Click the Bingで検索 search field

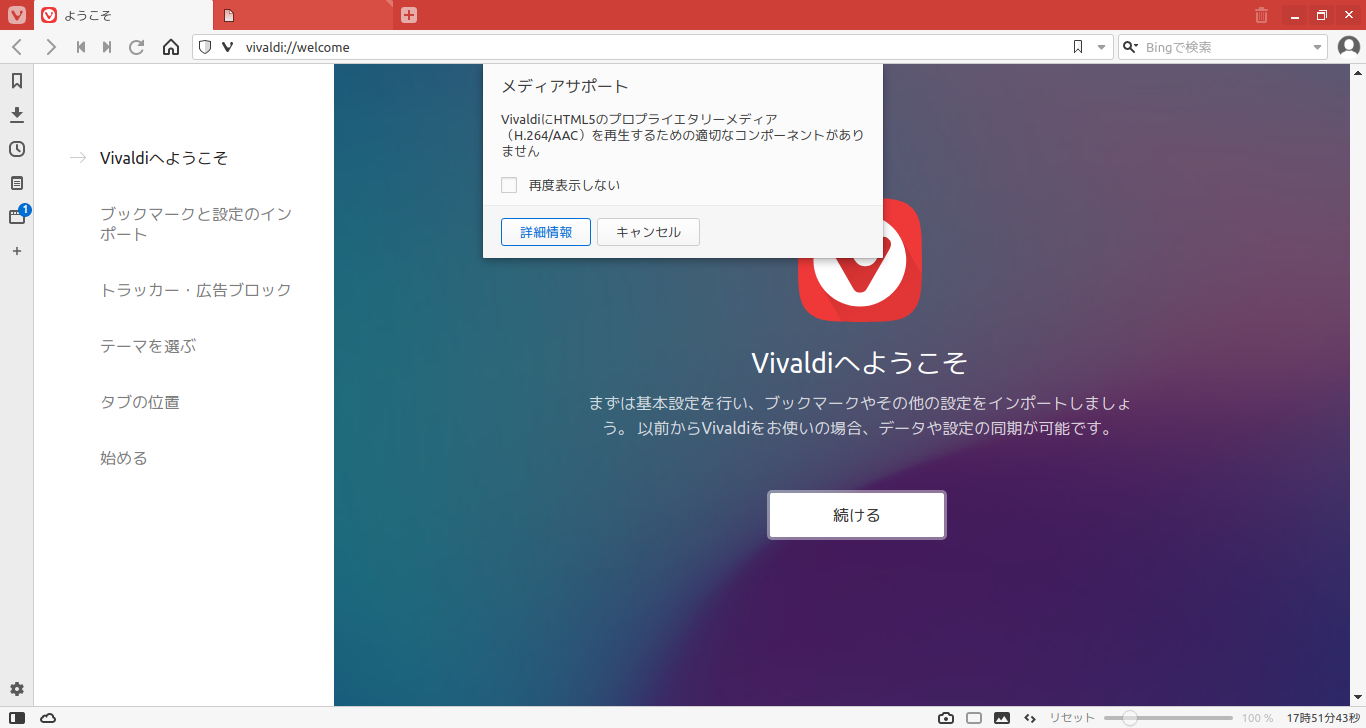point(1225,47)
